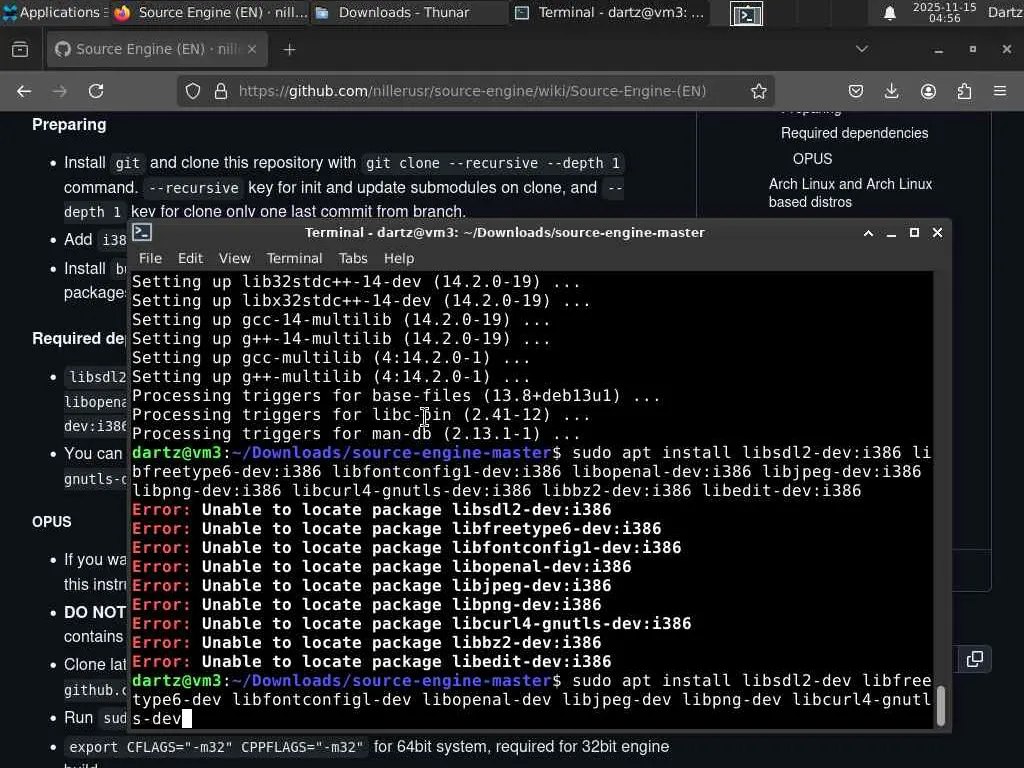Click 'git clone --recursive --depth 1' code text

[492, 163]
